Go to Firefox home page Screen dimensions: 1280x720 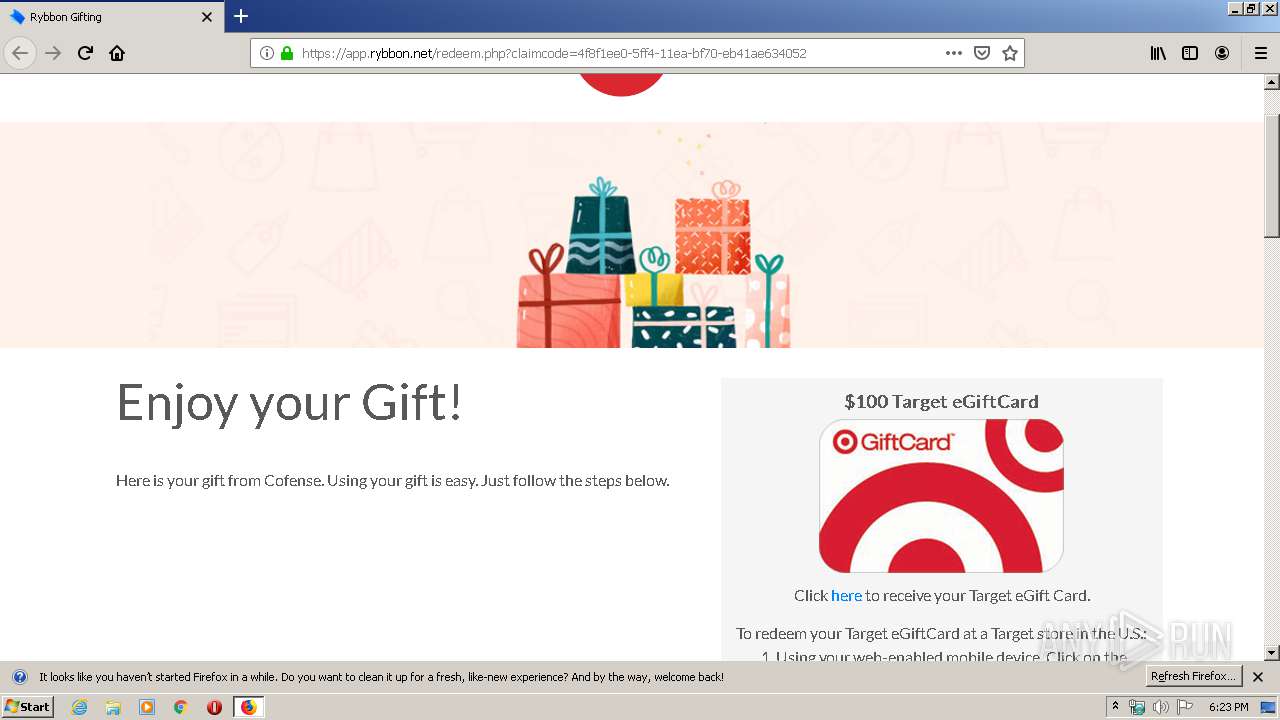[x=117, y=53]
